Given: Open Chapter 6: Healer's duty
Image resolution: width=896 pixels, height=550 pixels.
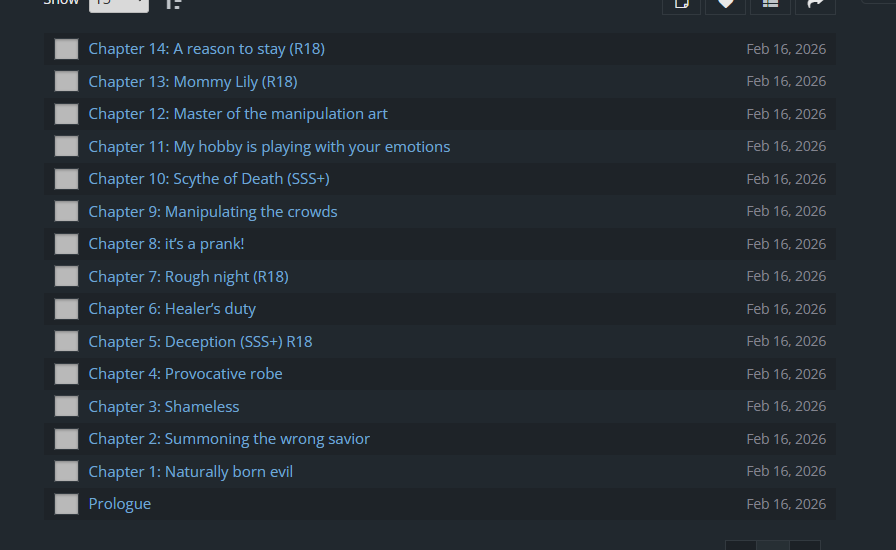Looking at the screenshot, I should pyautogui.click(x=172, y=309).
